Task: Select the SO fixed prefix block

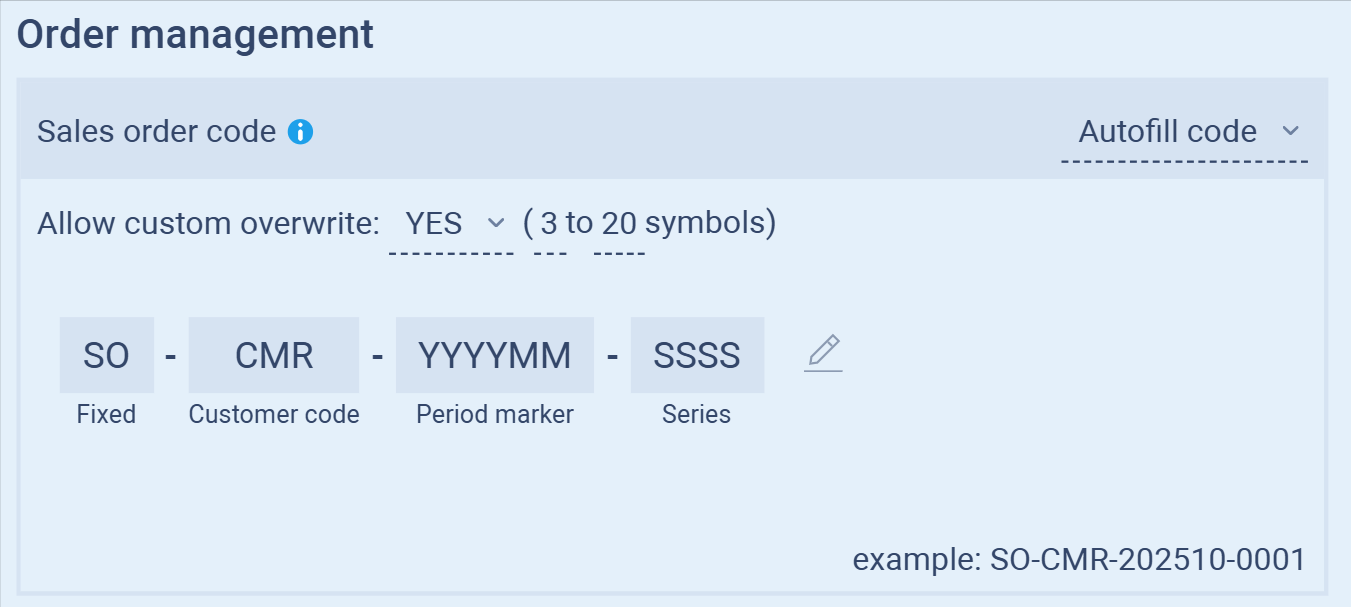Action: 107,355
